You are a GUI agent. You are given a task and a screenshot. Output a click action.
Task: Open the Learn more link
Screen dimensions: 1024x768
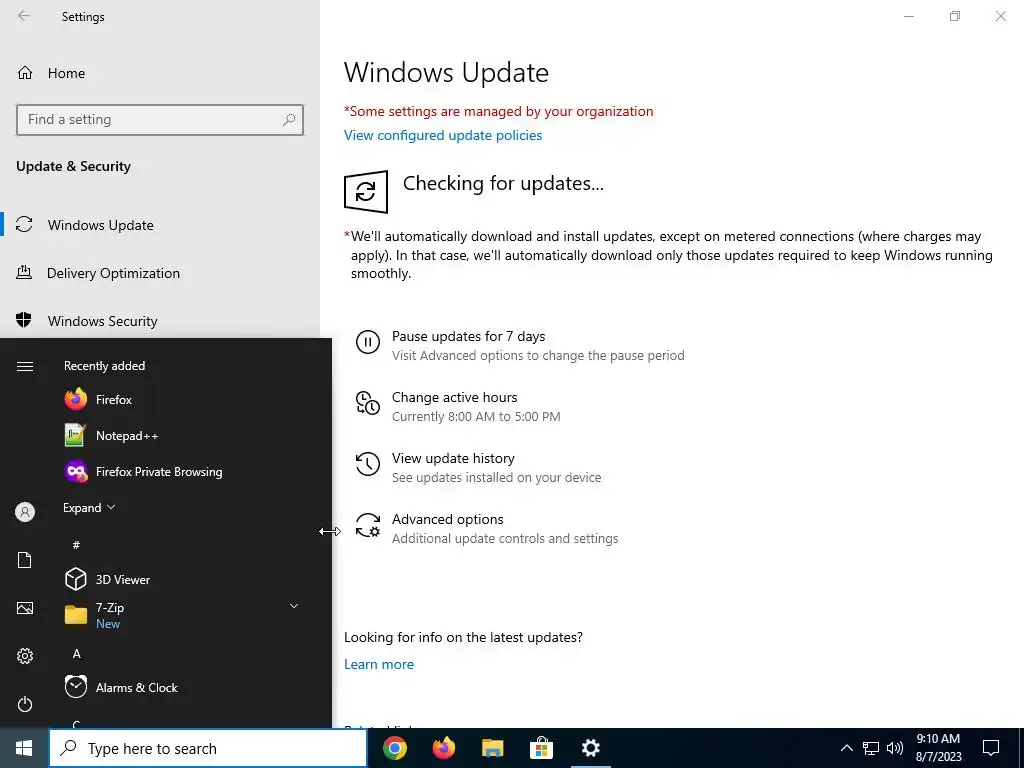point(379,664)
